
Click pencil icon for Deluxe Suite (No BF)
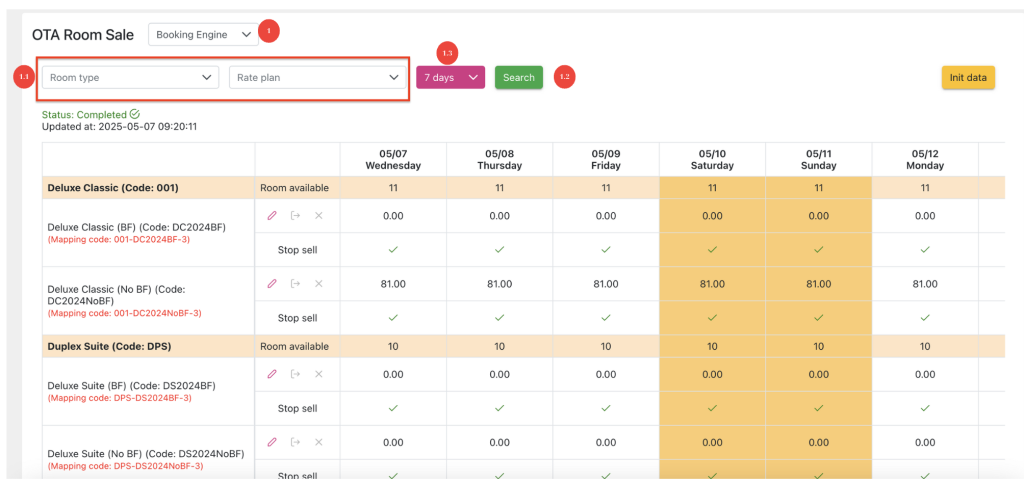point(272,442)
